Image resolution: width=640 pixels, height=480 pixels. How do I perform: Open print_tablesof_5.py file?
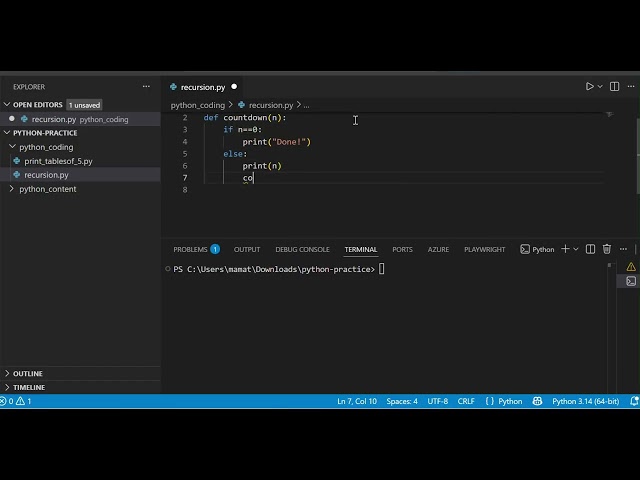(58, 161)
